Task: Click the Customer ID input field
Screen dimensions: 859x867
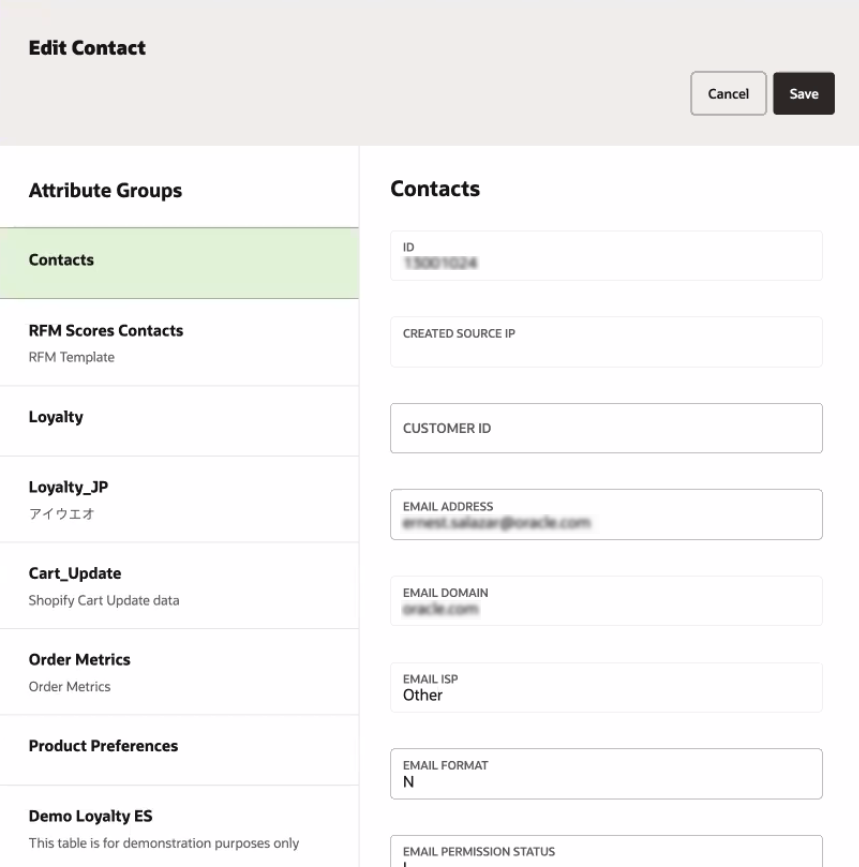Action: click(606, 429)
